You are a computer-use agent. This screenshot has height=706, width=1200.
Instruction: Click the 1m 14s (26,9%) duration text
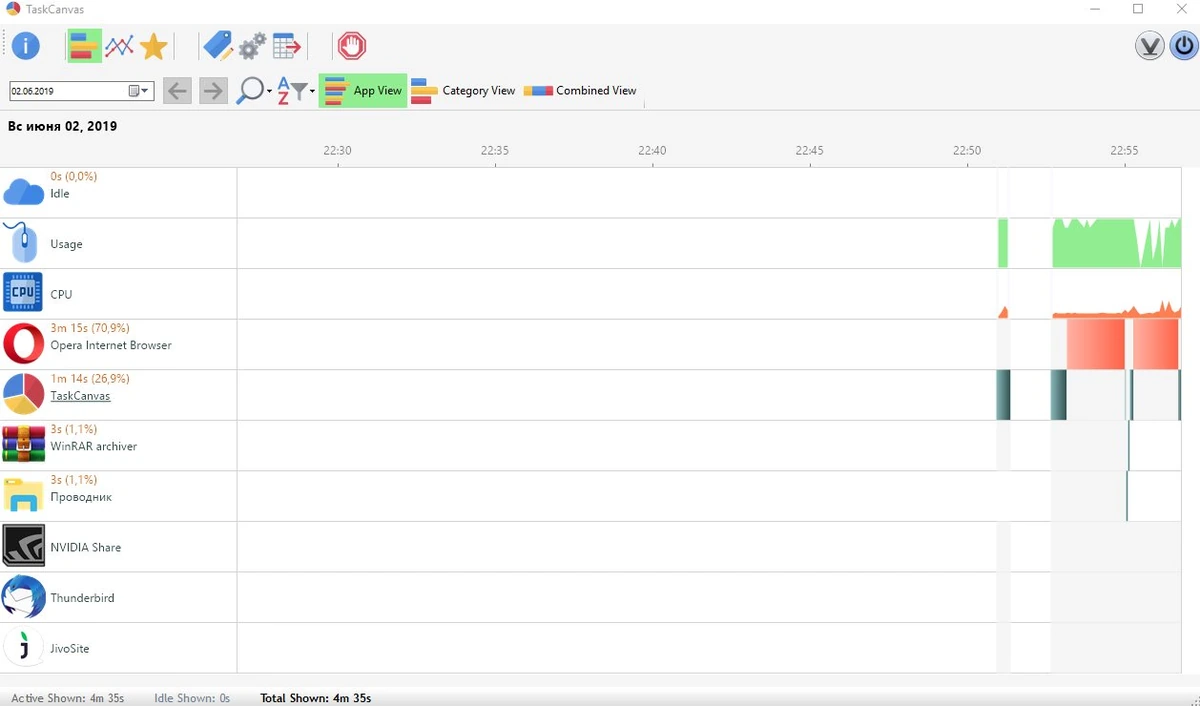pyautogui.click(x=90, y=379)
